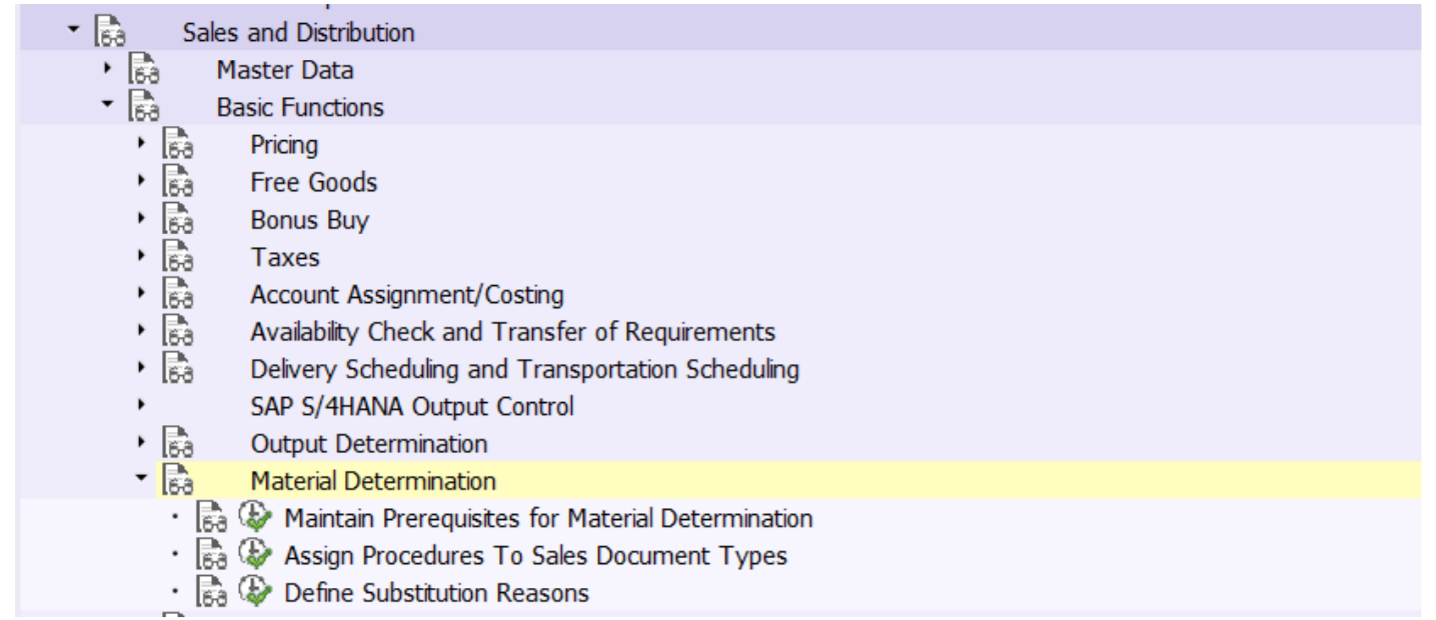
Task: Open Assign Procedures To Sales Document Types text
Action: pyautogui.click(x=535, y=556)
